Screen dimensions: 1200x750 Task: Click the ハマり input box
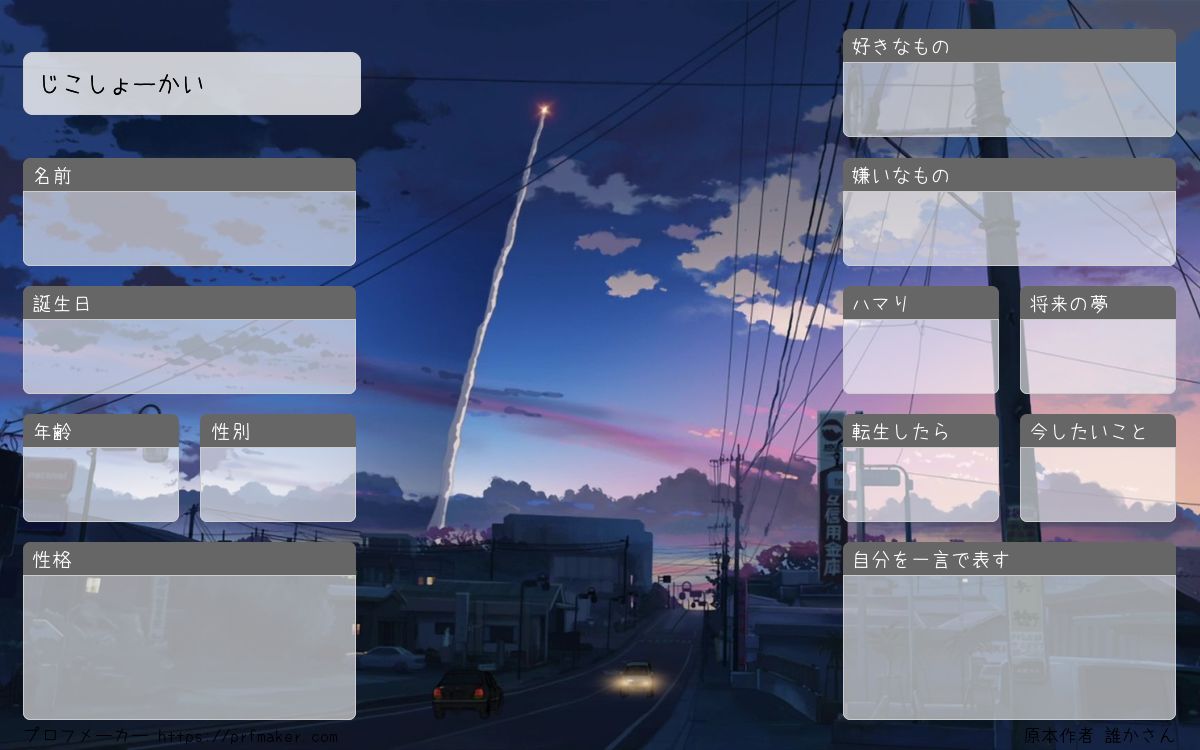[x=921, y=356]
